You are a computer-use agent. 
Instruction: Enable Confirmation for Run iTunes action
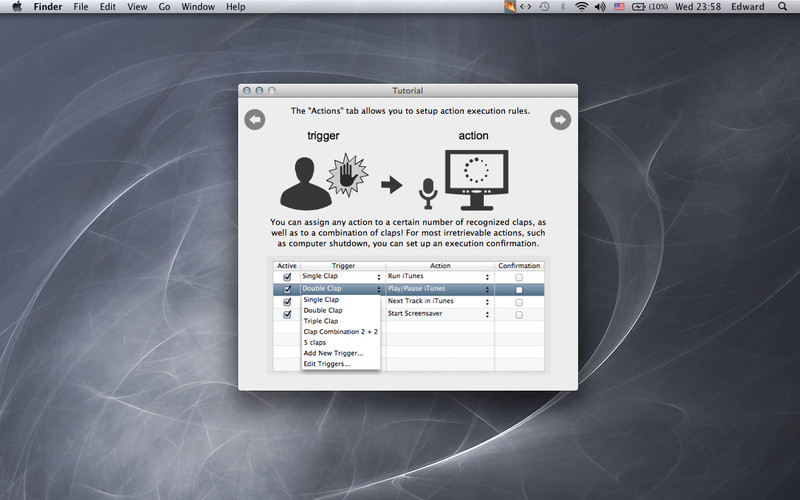tap(518, 277)
